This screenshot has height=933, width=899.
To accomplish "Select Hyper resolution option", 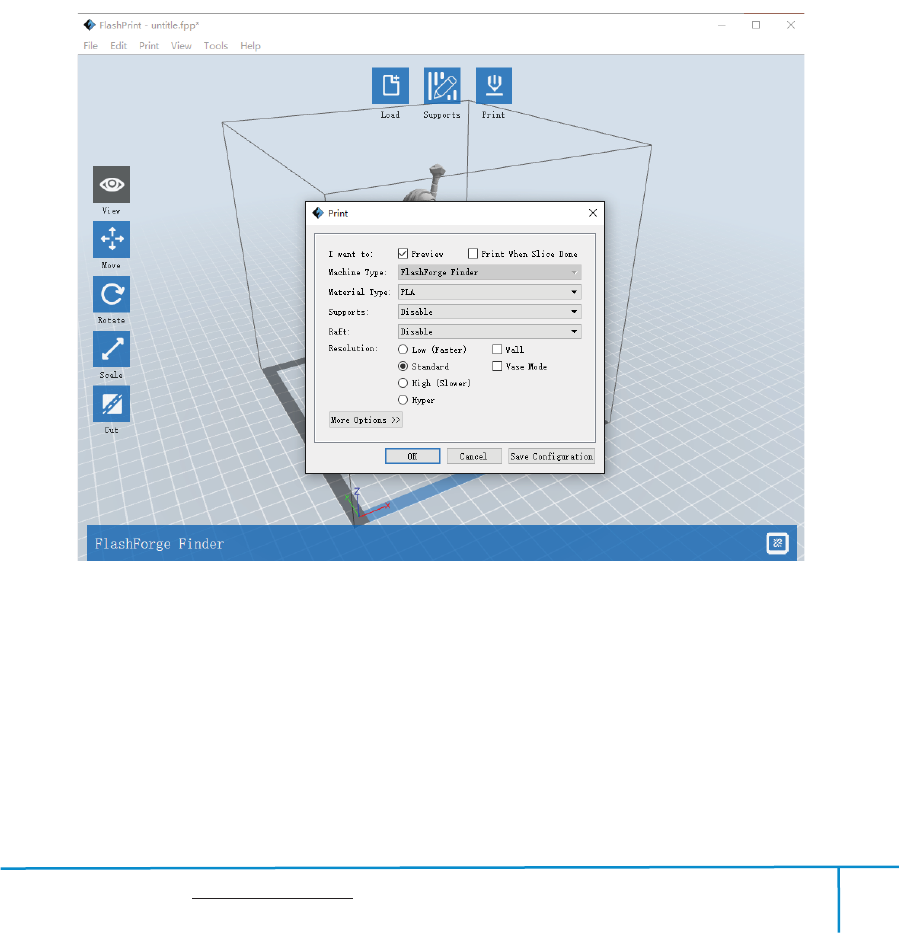I will click(403, 400).
